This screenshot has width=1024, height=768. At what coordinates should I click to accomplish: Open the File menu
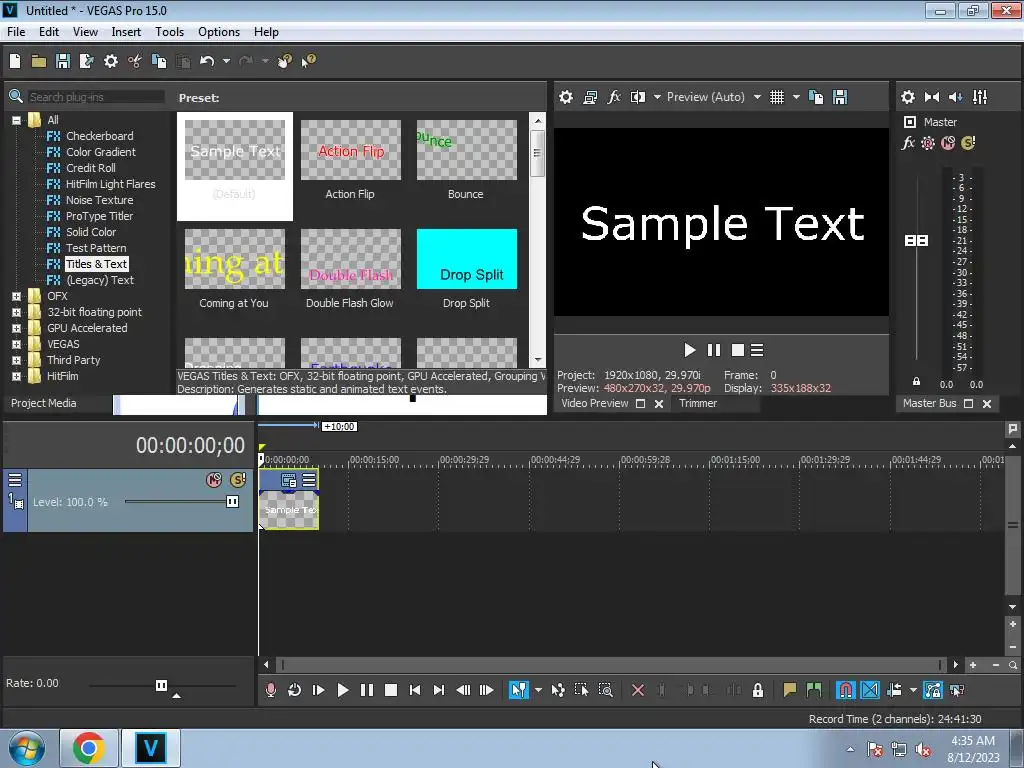(x=16, y=32)
